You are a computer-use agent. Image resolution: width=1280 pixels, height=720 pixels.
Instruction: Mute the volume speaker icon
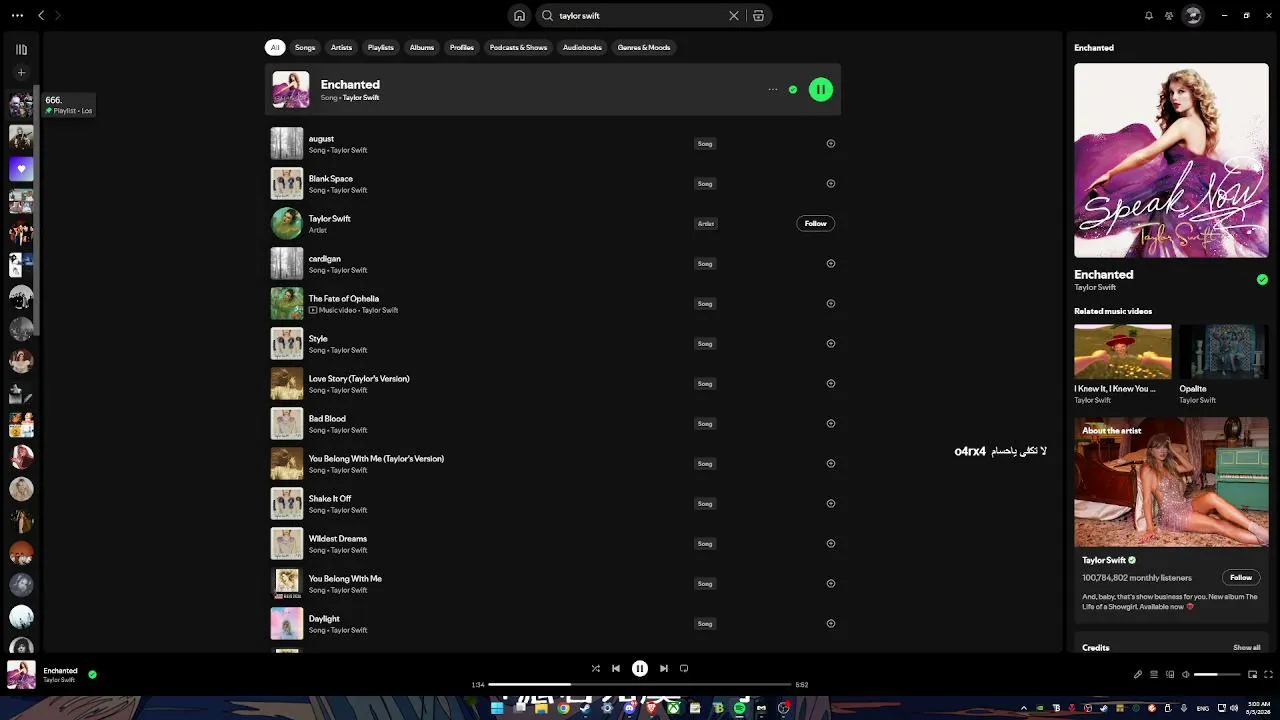click(x=1186, y=675)
